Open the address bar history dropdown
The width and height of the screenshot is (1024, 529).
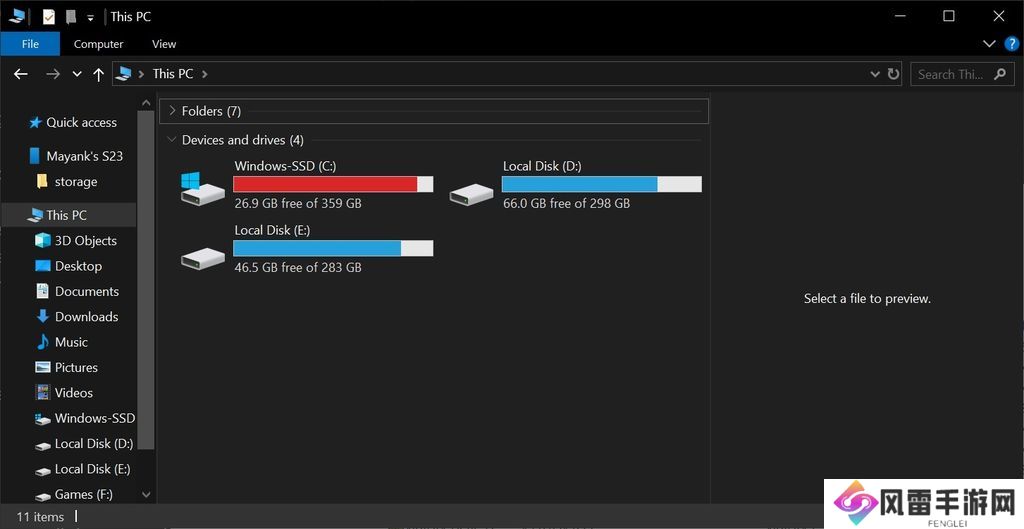(x=874, y=74)
